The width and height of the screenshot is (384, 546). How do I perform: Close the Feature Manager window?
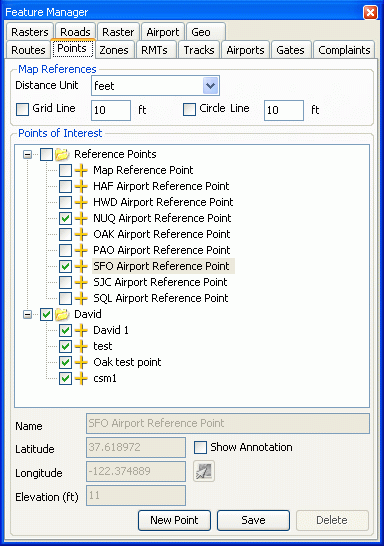pos(370,13)
